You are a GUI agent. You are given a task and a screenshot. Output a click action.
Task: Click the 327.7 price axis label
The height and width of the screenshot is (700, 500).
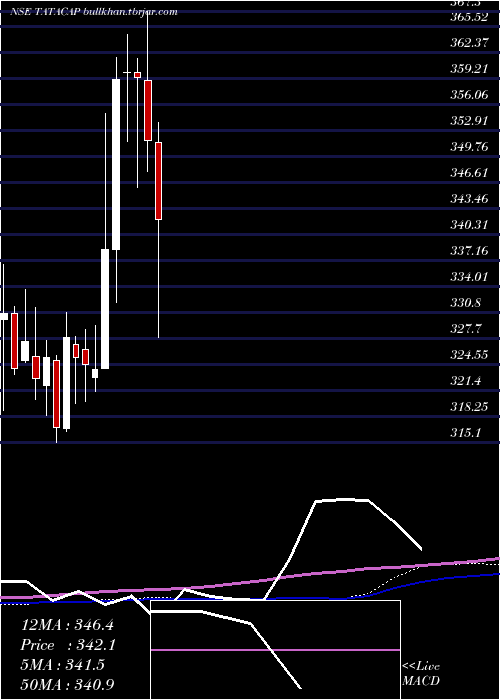point(467,329)
